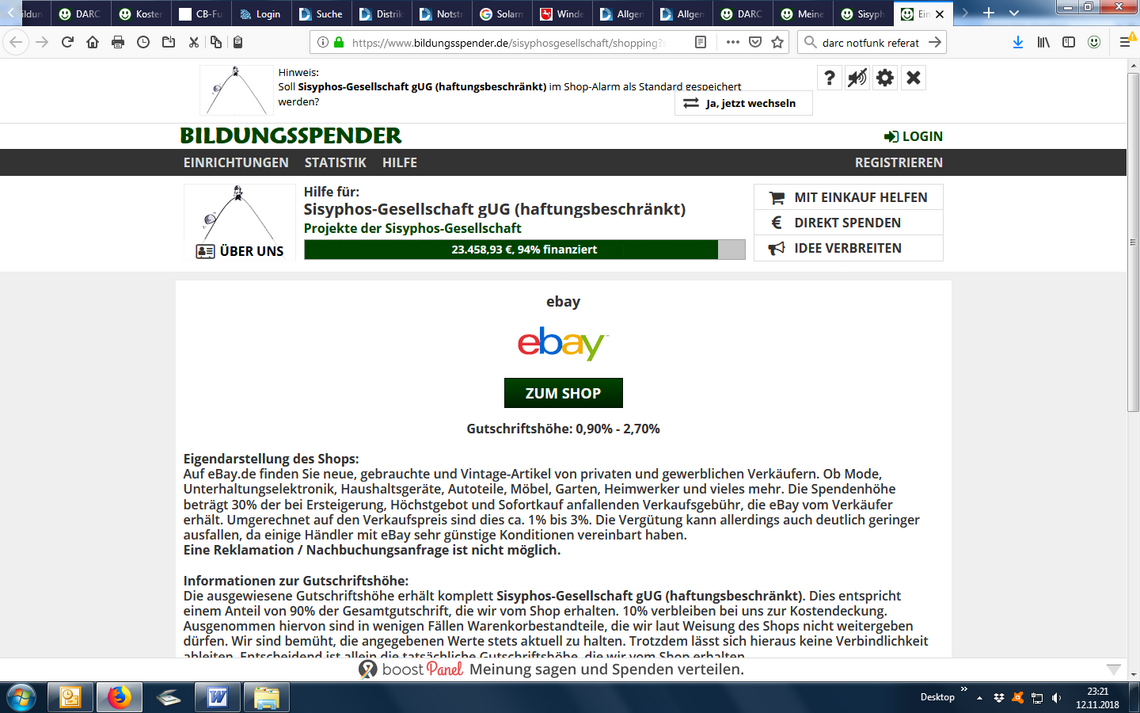Open Windows Explorer from the taskbar
Screen dimensions: 1140x713
click(266, 698)
